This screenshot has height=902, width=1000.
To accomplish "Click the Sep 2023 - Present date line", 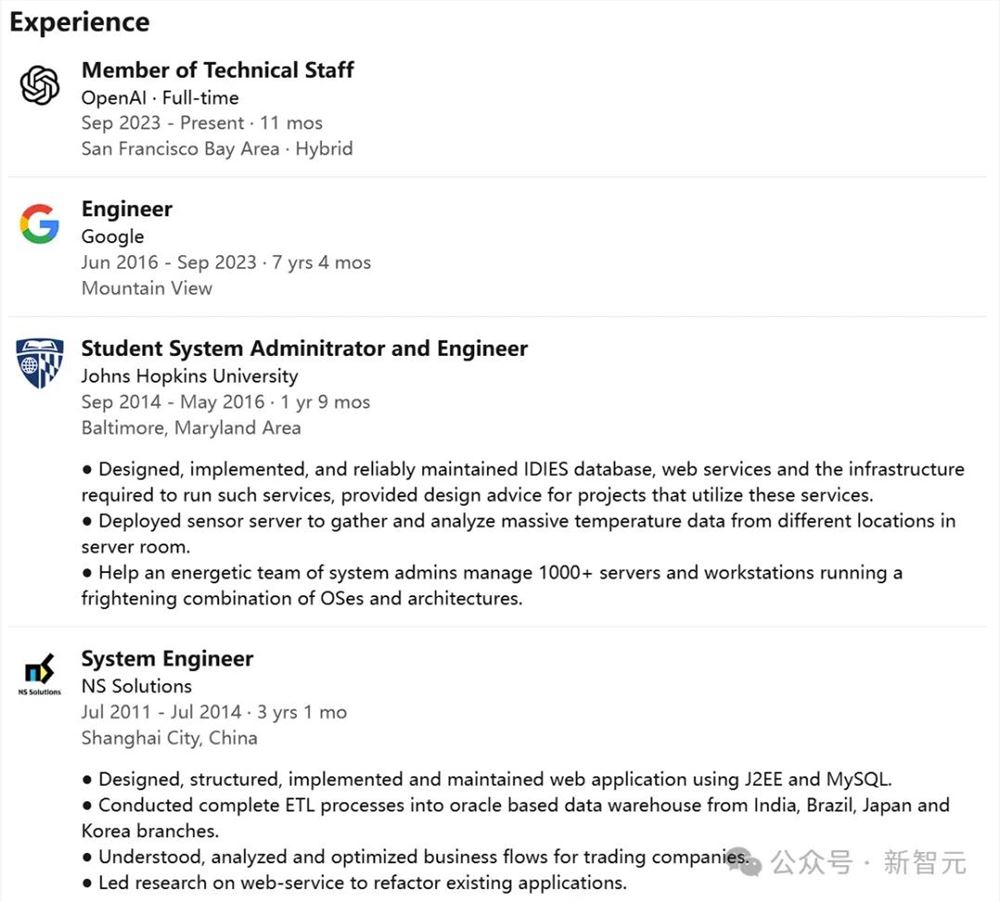I will (x=201, y=123).
